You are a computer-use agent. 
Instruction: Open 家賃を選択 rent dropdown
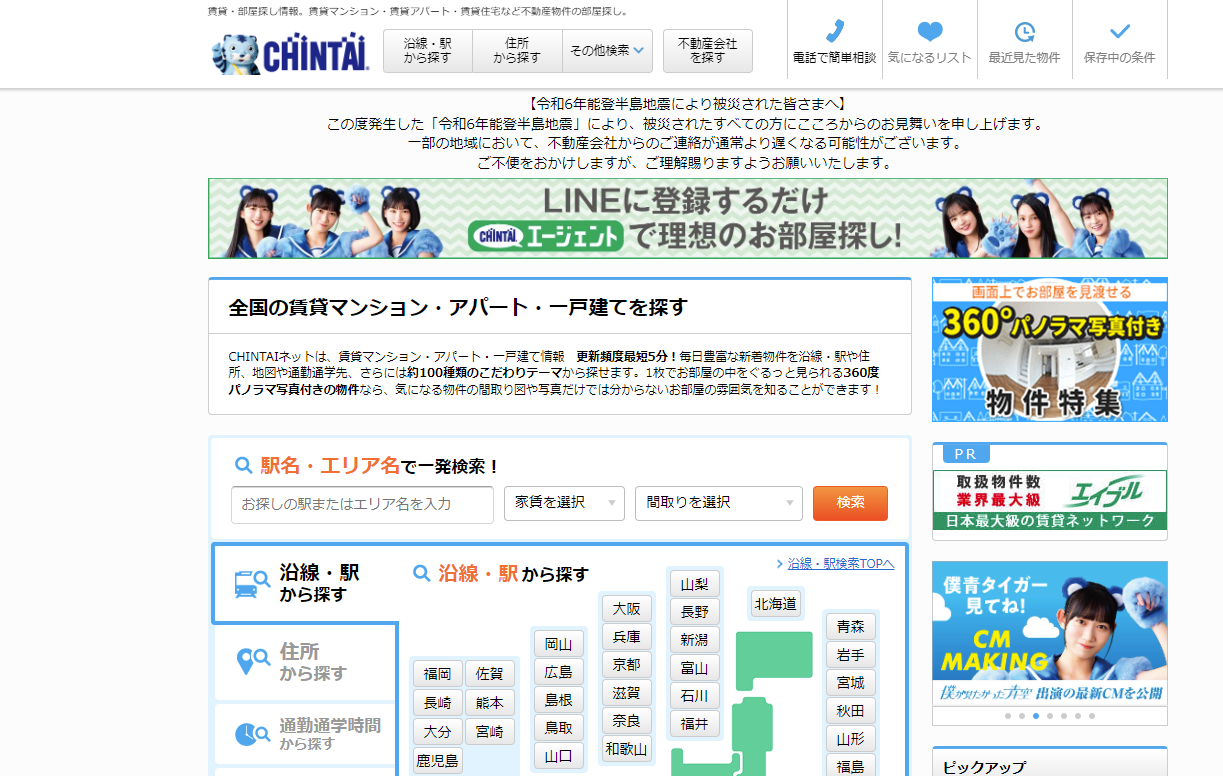tap(564, 503)
